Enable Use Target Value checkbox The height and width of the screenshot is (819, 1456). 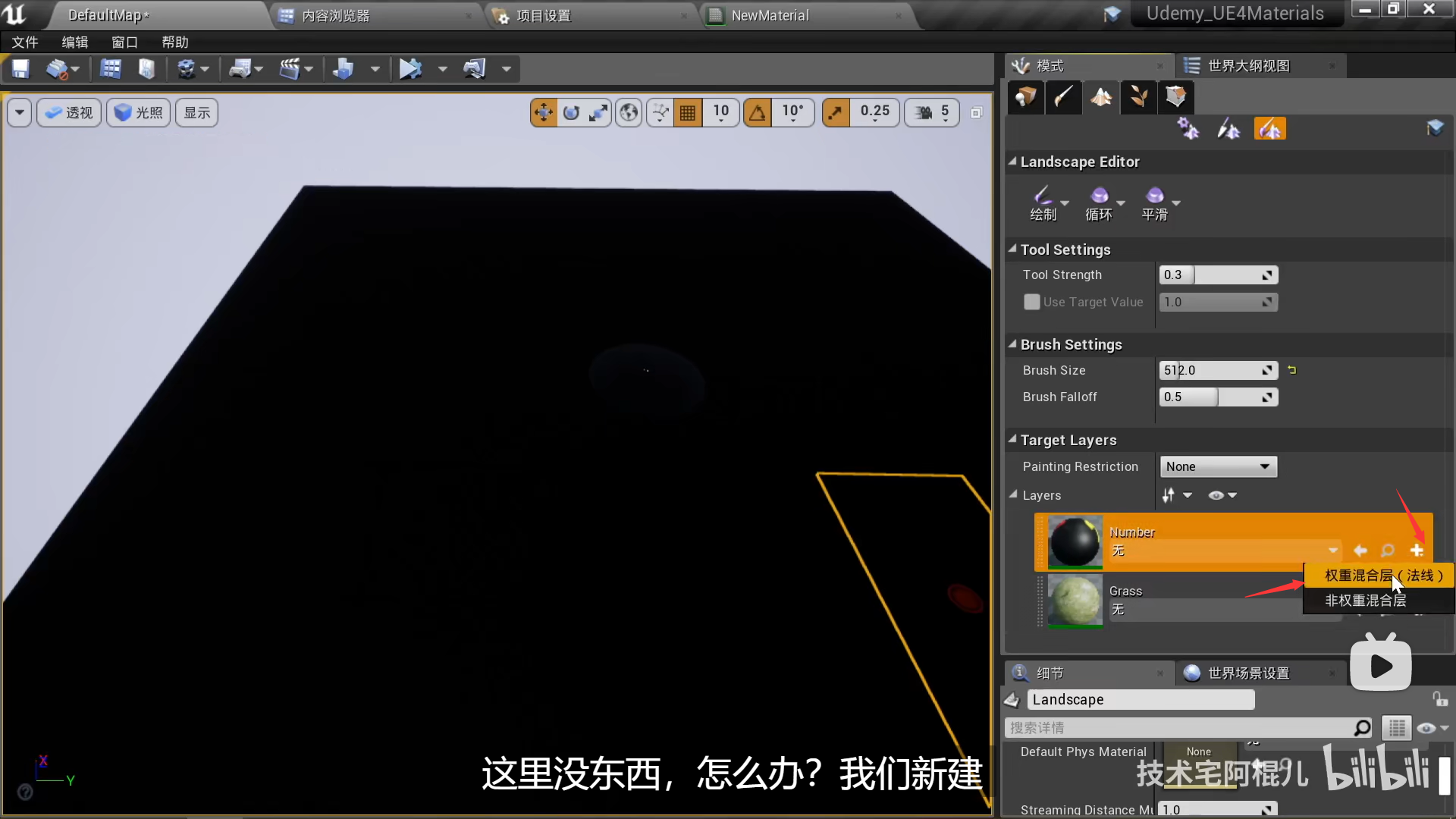(x=1031, y=302)
